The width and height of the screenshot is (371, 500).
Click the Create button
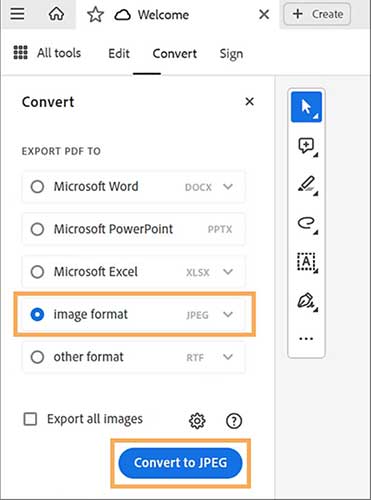317,14
